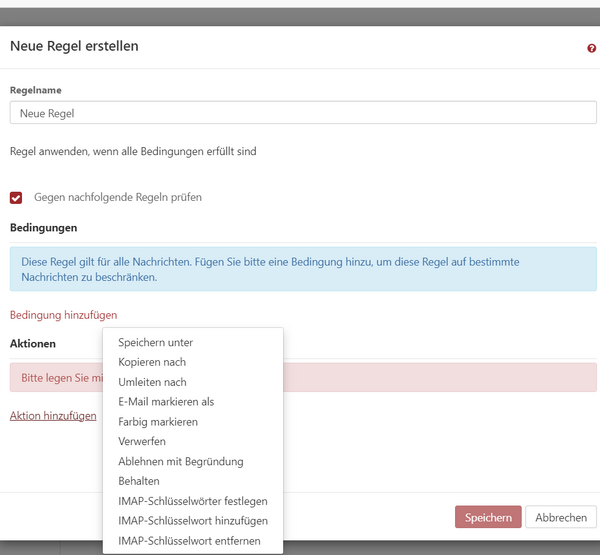Click the 'Bedingung hinzufügen' link
The width and height of the screenshot is (600, 555).
point(63,315)
